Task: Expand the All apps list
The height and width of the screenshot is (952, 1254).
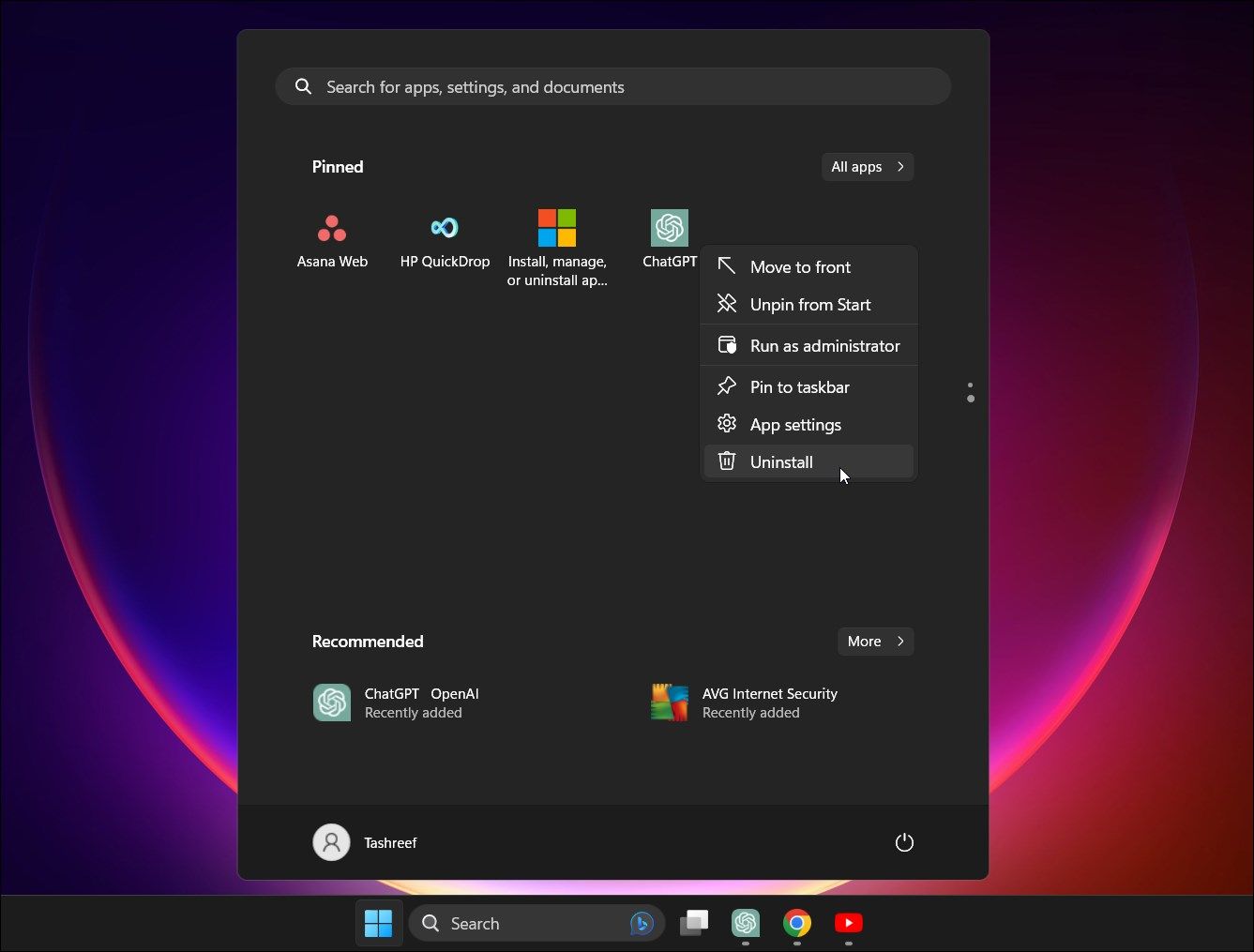Action: click(865, 166)
